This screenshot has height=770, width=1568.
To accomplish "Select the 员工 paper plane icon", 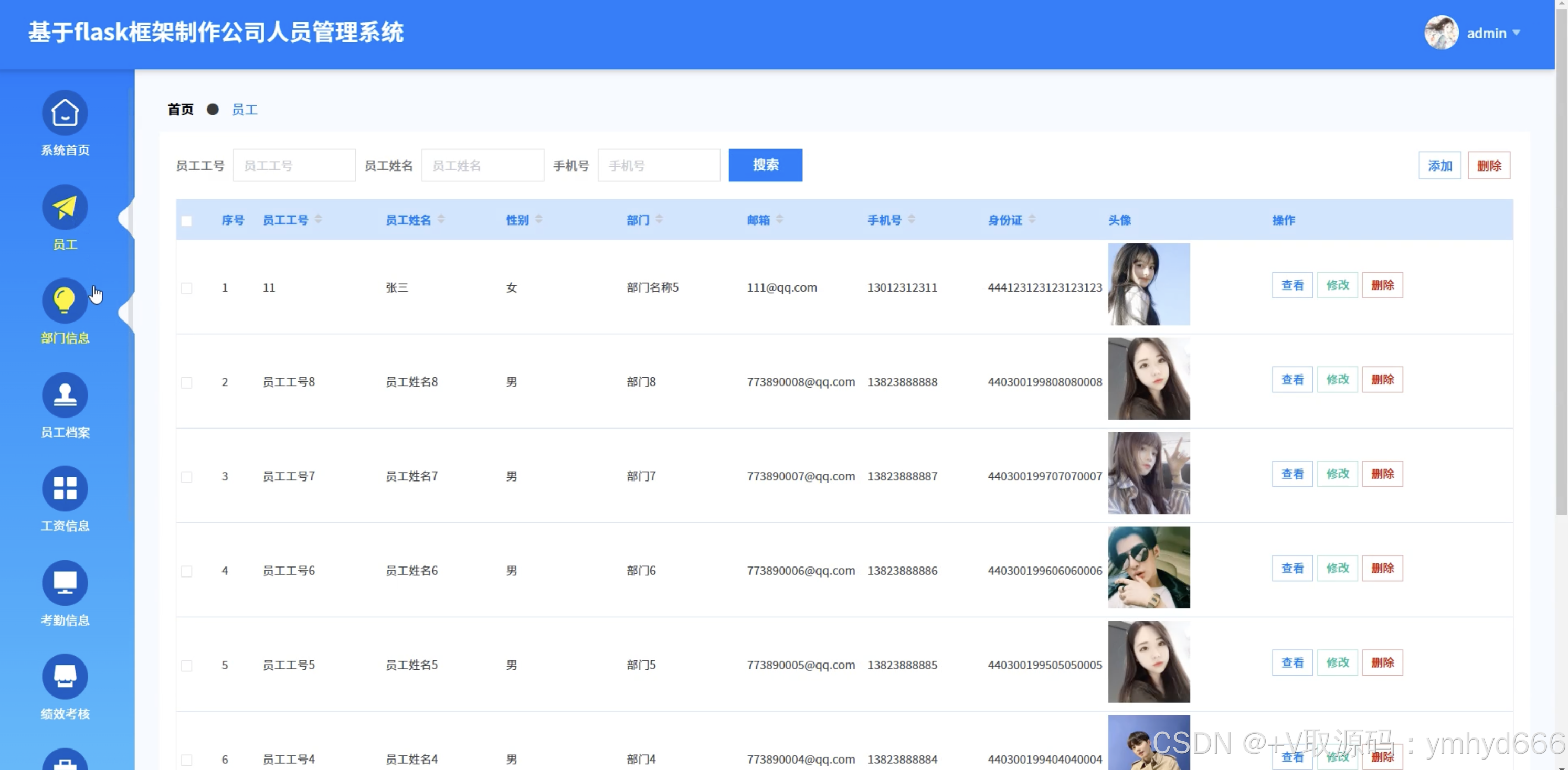I will pyautogui.click(x=65, y=207).
